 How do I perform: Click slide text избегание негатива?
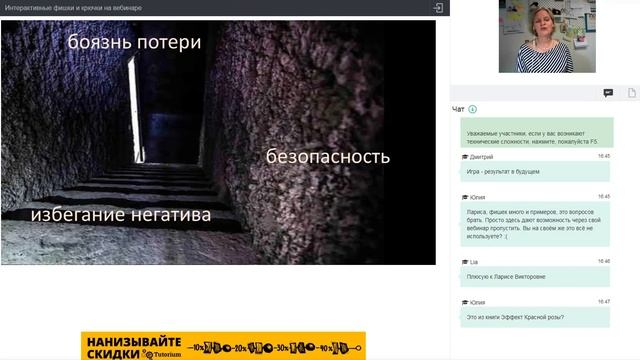(121, 215)
